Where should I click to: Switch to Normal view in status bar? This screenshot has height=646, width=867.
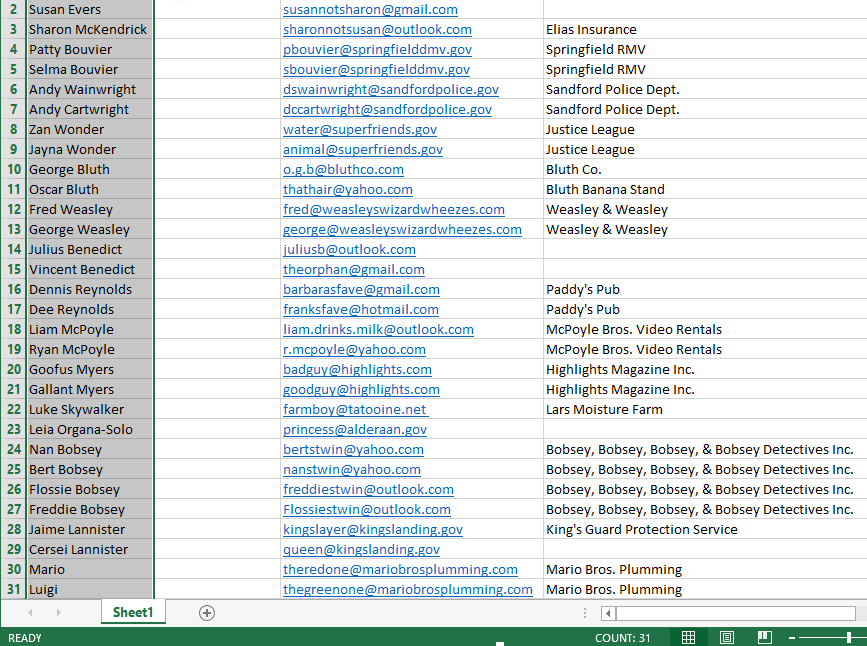(x=688, y=637)
